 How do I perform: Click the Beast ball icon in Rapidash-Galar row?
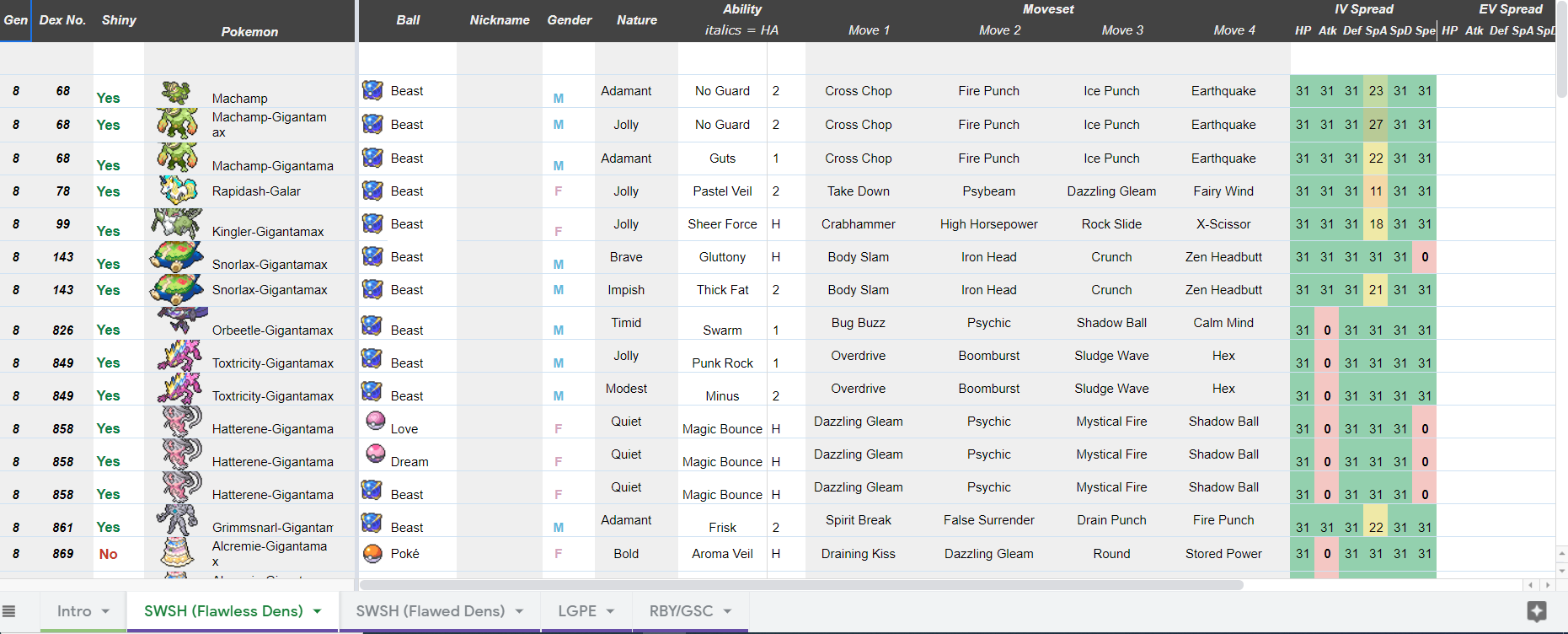click(372, 191)
